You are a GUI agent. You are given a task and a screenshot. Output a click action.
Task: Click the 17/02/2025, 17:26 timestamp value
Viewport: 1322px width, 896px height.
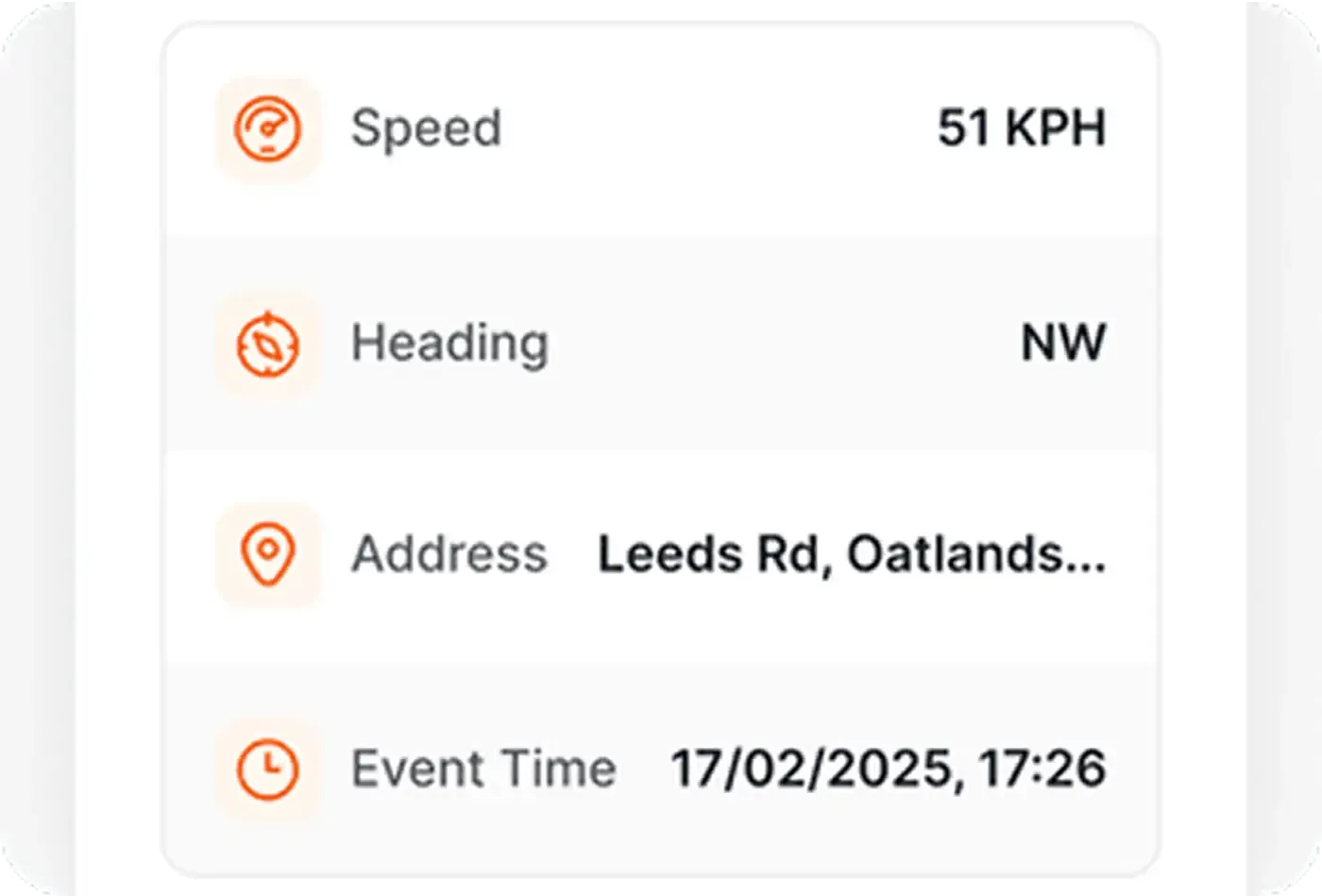pyautogui.click(x=888, y=769)
